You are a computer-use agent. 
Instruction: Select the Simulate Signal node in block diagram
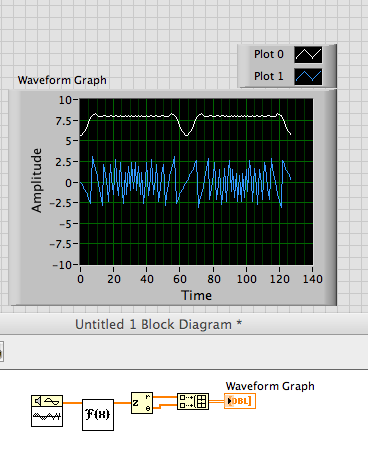pyautogui.click(x=47, y=411)
